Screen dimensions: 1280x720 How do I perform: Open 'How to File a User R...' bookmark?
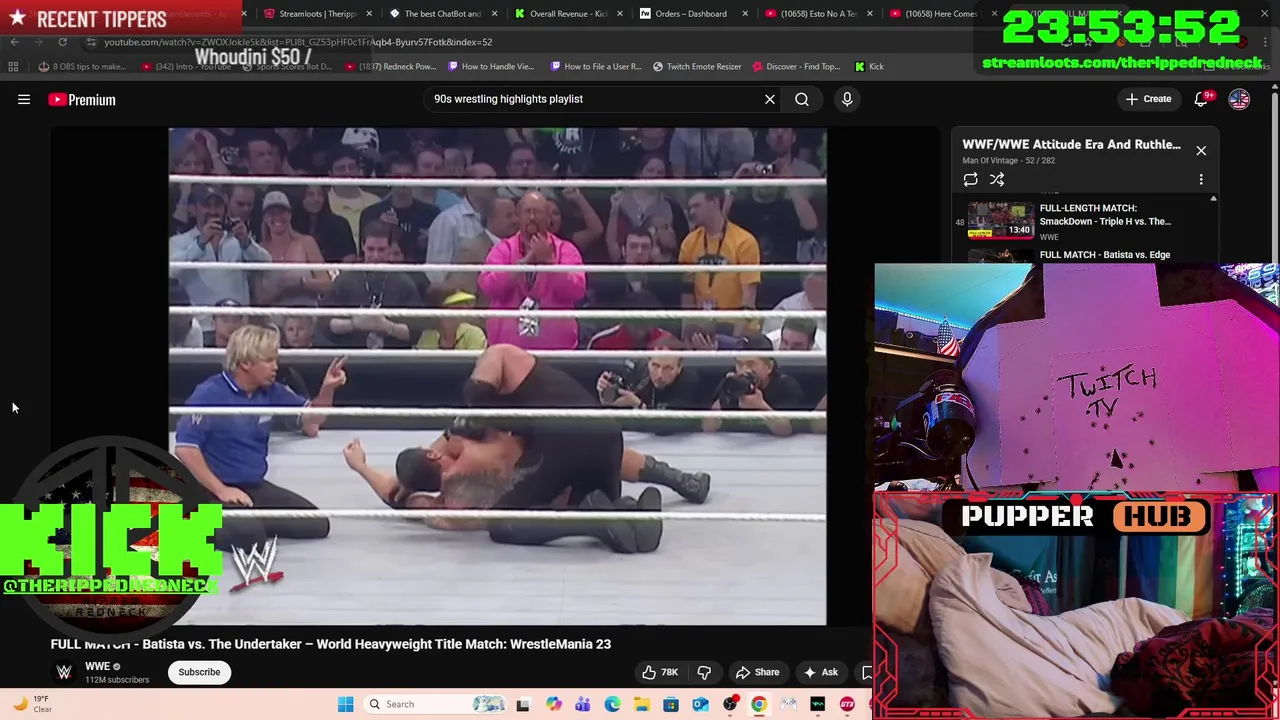(x=596, y=66)
